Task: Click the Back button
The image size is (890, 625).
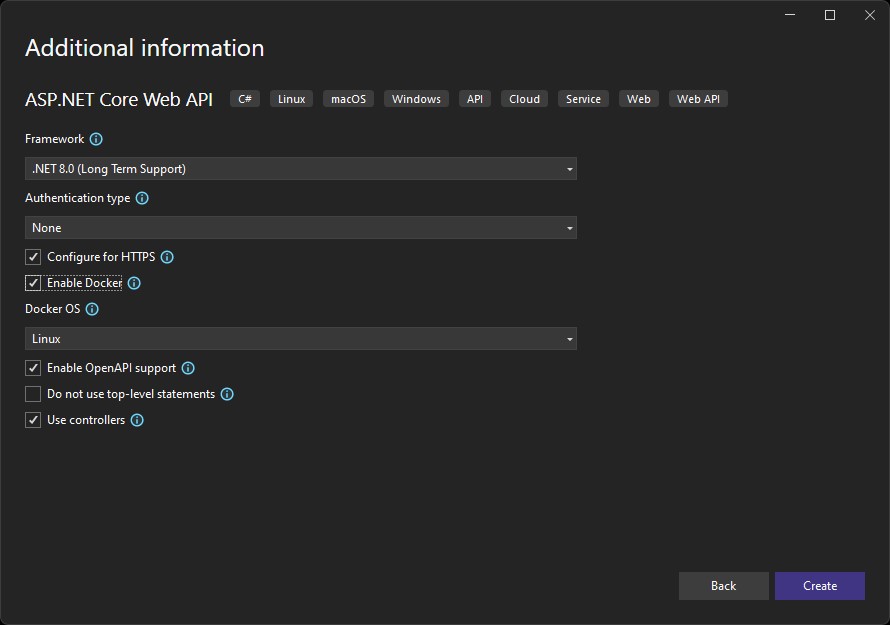Action: 724,586
